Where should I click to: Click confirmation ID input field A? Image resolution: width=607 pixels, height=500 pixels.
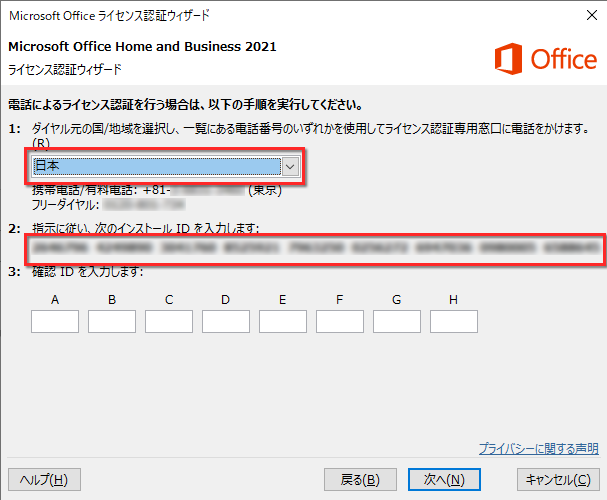pos(55,321)
